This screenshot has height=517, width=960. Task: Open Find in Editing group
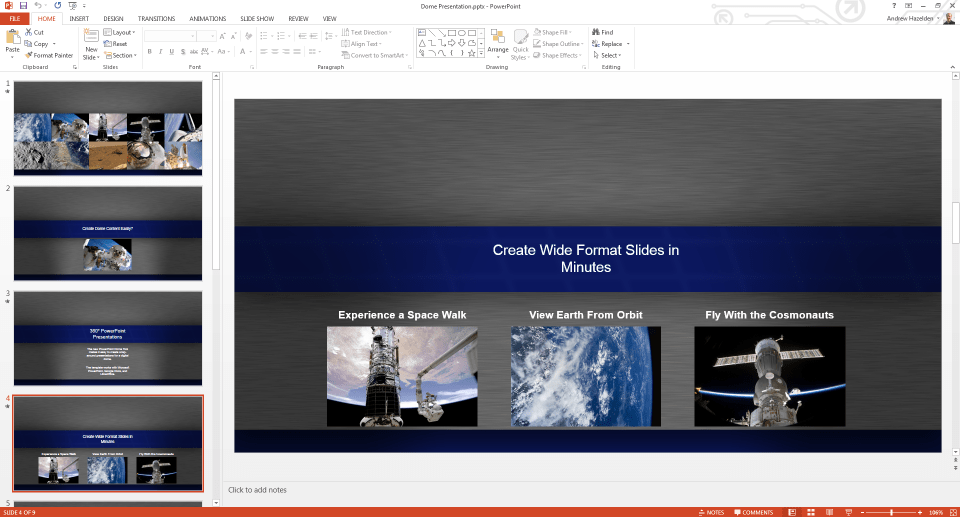point(602,32)
